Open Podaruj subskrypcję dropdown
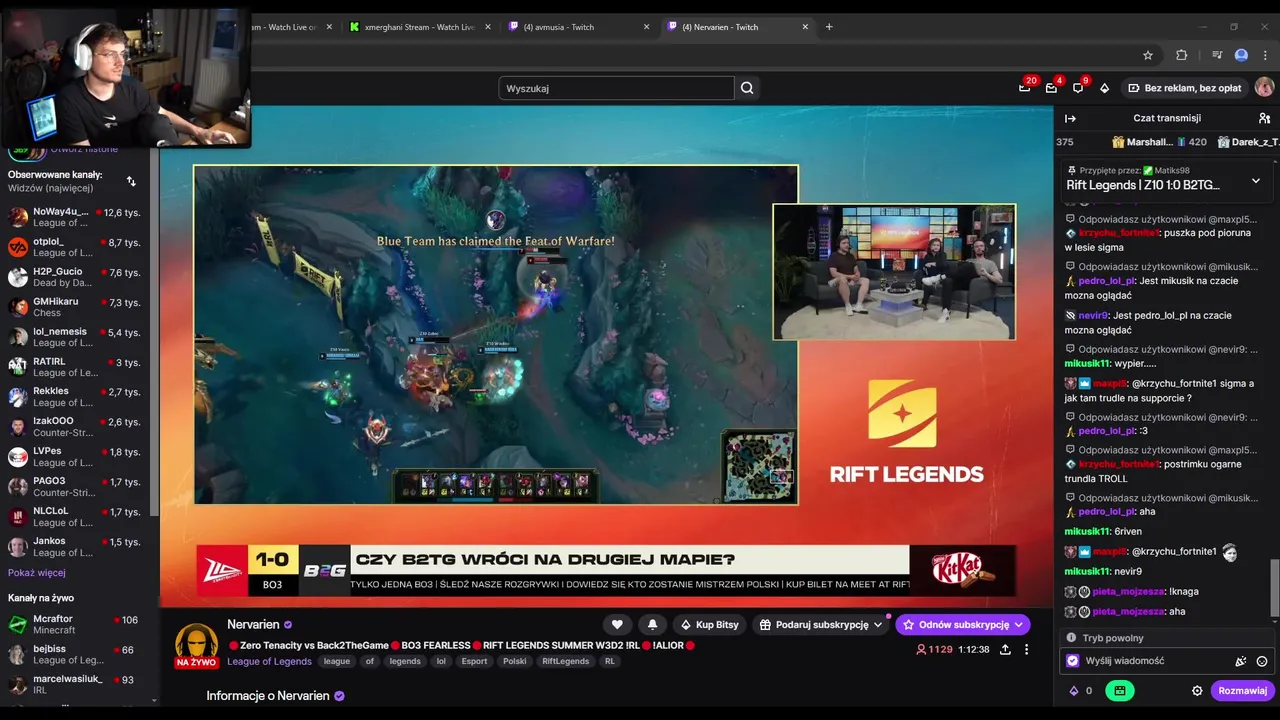 point(821,624)
